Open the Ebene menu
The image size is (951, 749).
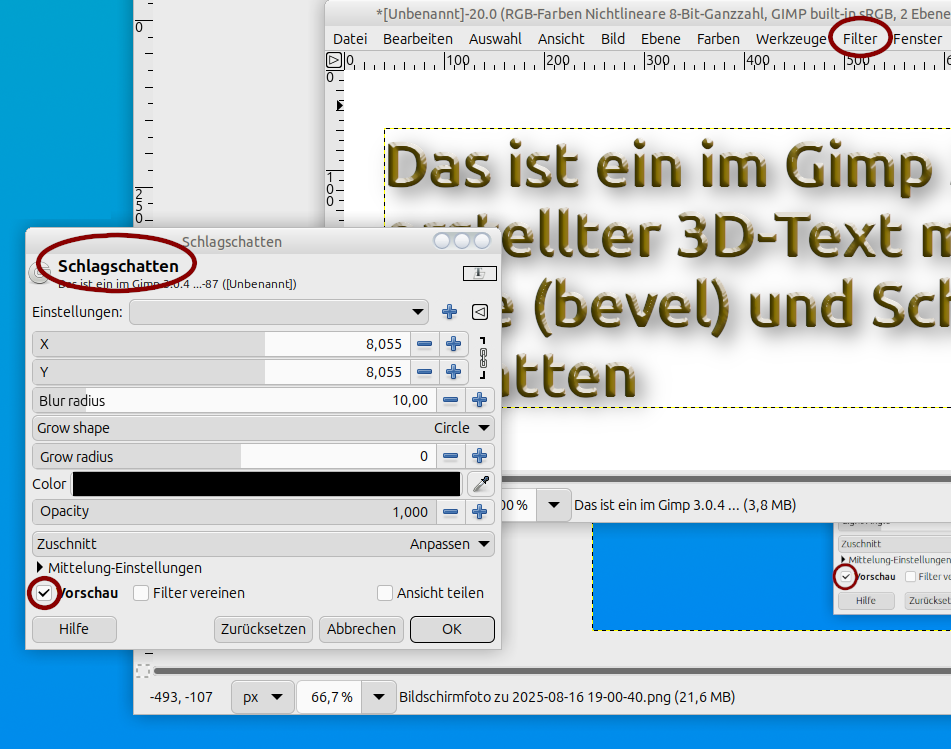(660, 39)
